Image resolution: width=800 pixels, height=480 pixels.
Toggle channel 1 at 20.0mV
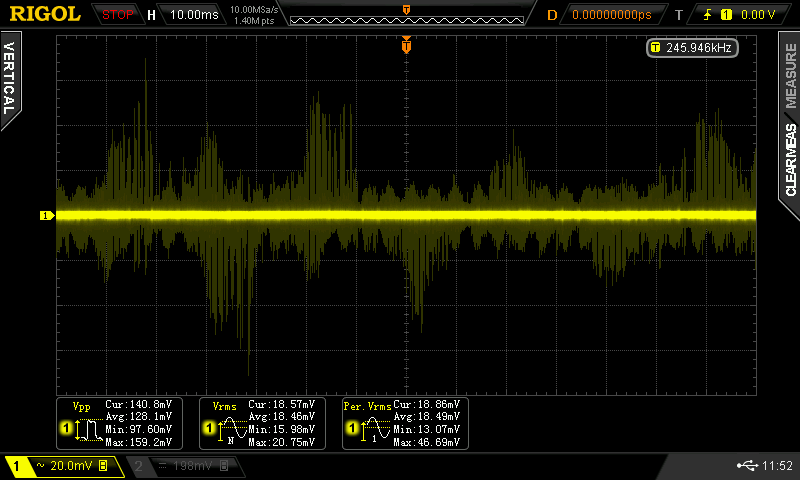tap(62, 466)
